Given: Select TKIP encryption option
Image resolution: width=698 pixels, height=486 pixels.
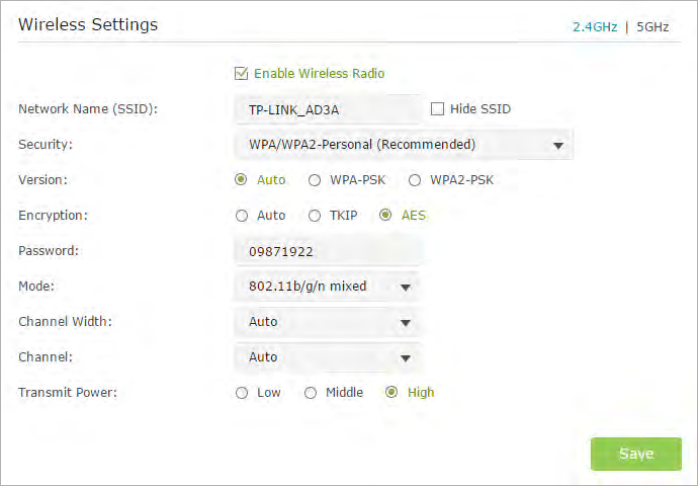Looking at the screenshot, I should [x=314, y=215].
